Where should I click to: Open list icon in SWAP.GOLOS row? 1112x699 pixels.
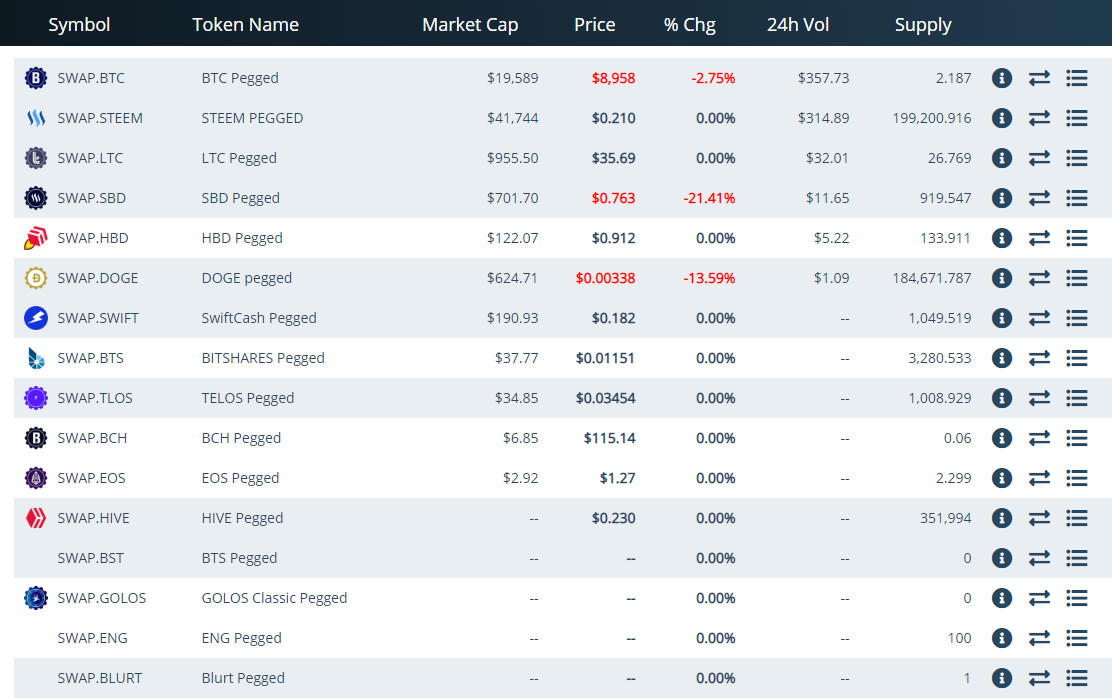pos(1077,598)
